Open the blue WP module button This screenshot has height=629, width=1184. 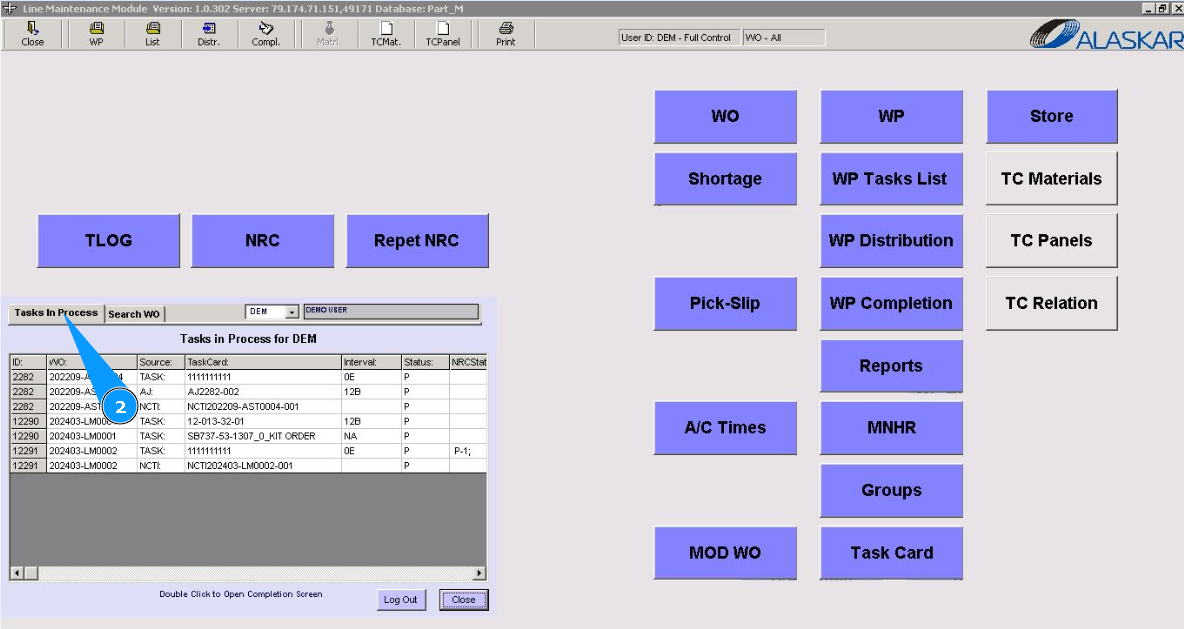coord(891,116)
